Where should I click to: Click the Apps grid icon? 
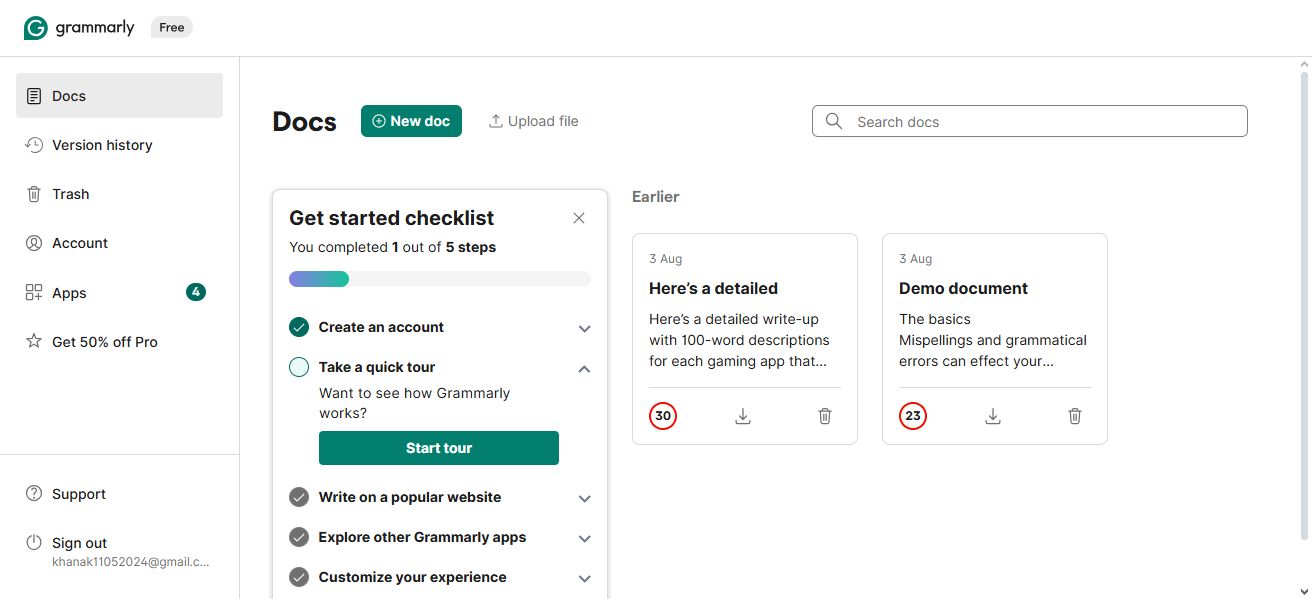(x=34, y=292)
